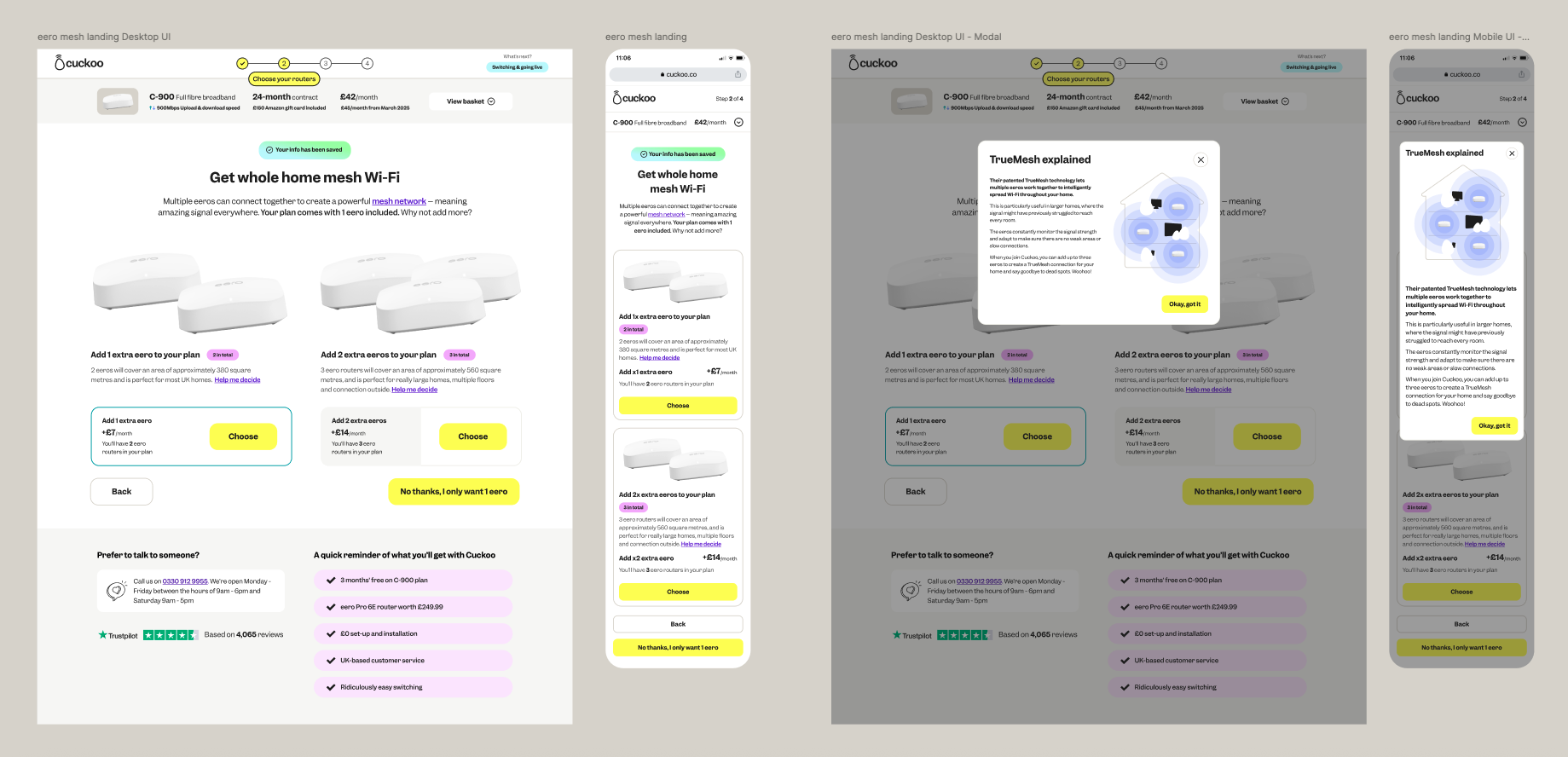The height and width of the screenshot is (757, 1568).
Task: Choose the 'Add 1 extra eero' option in Desktop UI
Action: tap(243, 436)
